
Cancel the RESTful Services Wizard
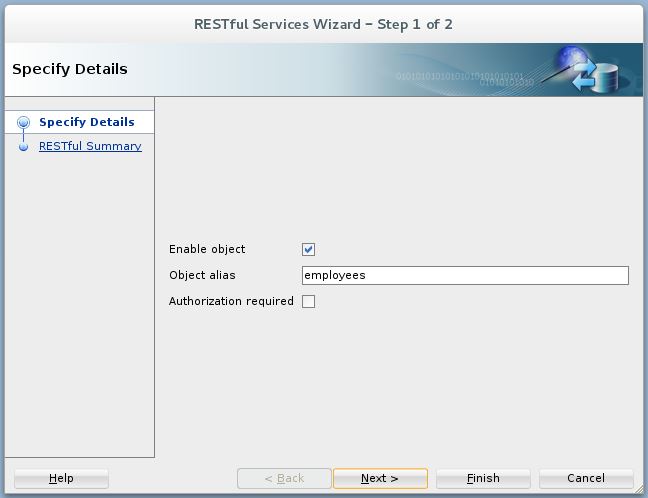(586, 479)
